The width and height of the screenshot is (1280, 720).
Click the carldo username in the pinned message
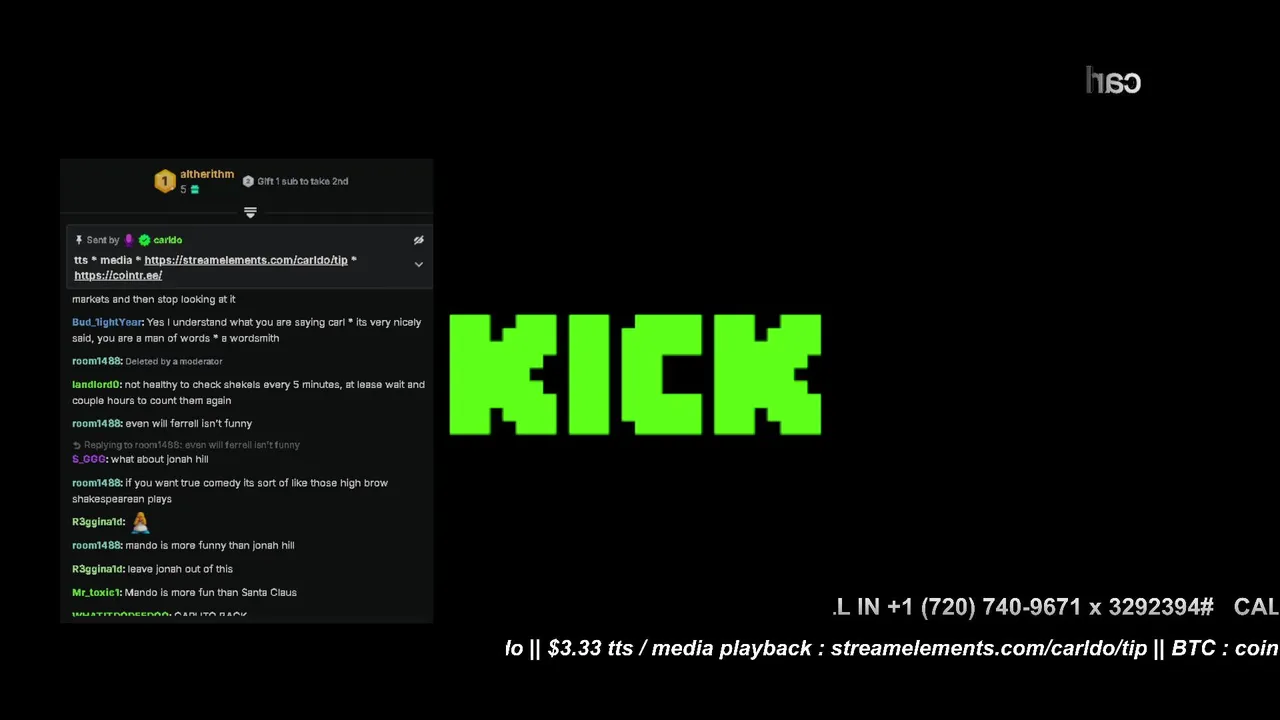[x=168, y=240]
